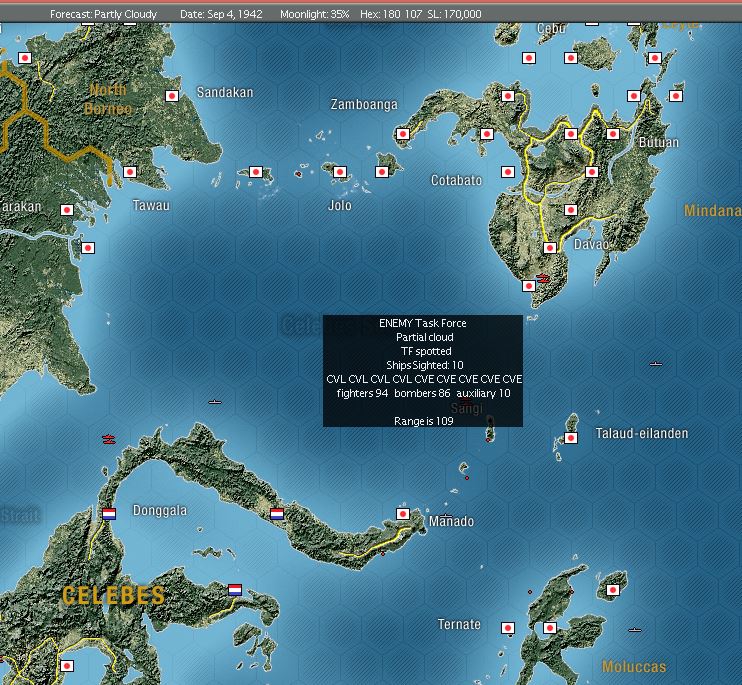Select Japanese flag west of North Borneo label
This screenshot has height=685, width=742.
[x=25, y=58]
